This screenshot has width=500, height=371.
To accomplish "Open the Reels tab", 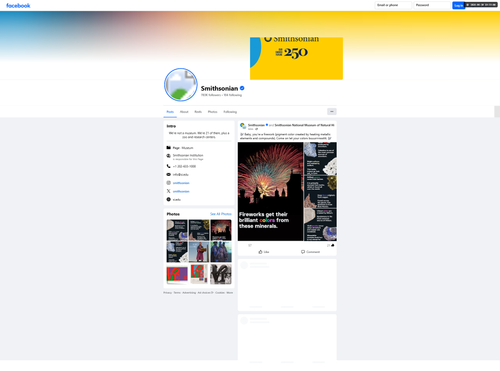I will 198,112.
